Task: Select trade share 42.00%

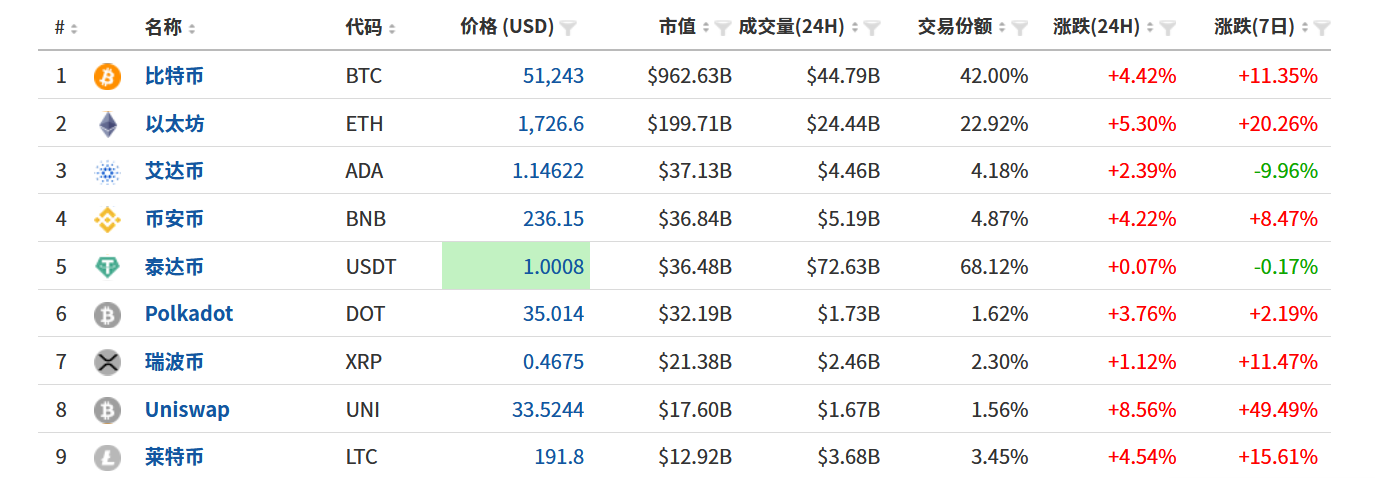Action: pyautogui.click(x=993, y=76)
